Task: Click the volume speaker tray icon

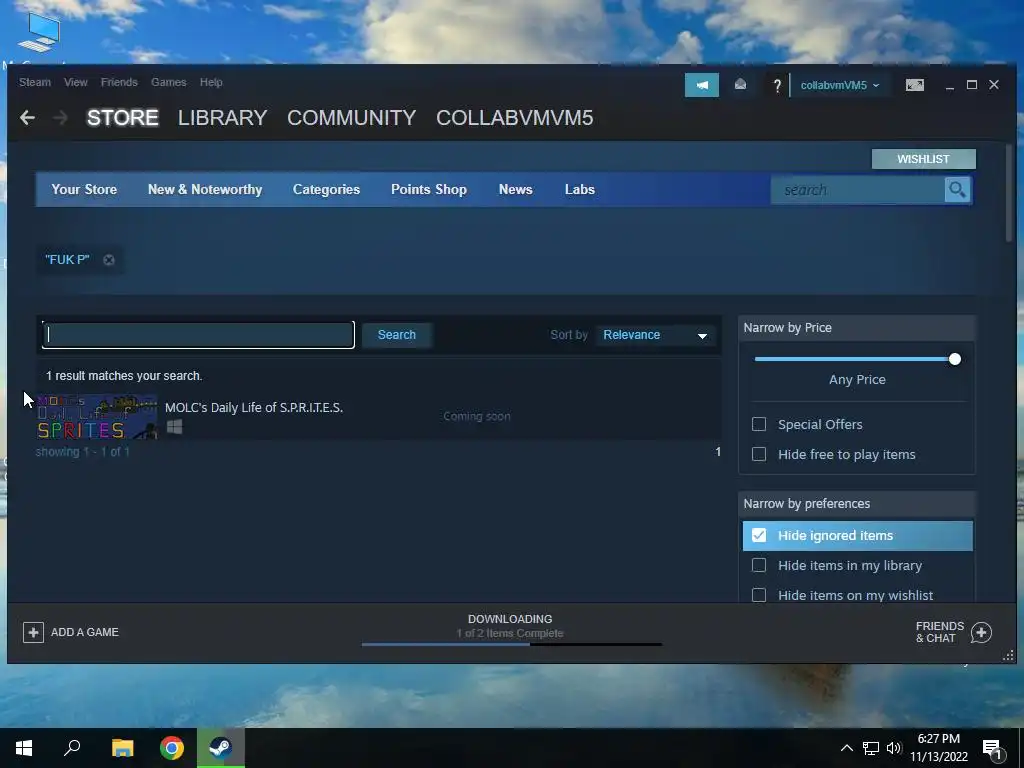Action: (x=893, y=748)
